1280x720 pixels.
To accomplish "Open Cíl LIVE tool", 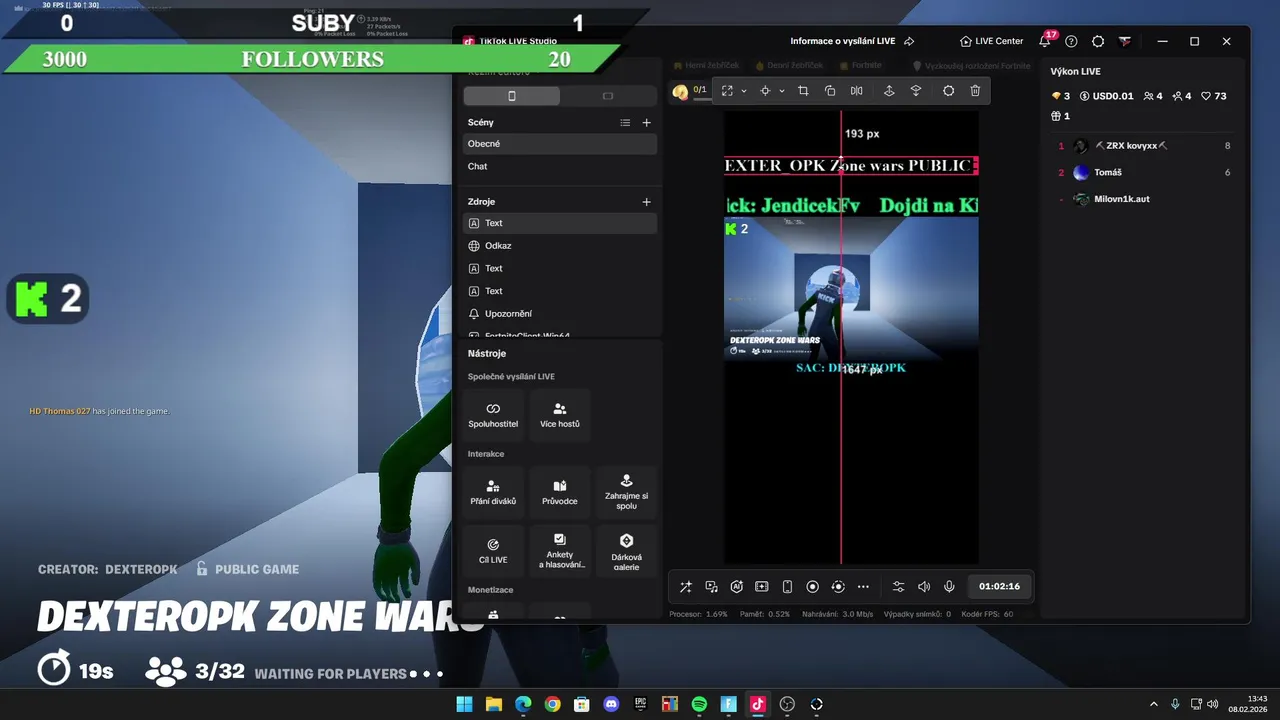I will coord(493,551).
